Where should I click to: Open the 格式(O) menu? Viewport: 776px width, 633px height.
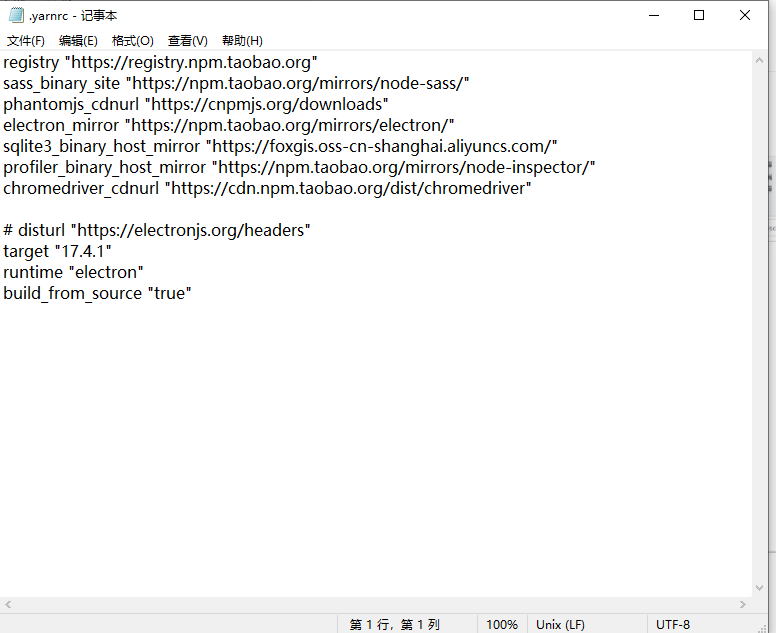pyautogui.click(x=133, y=41)
